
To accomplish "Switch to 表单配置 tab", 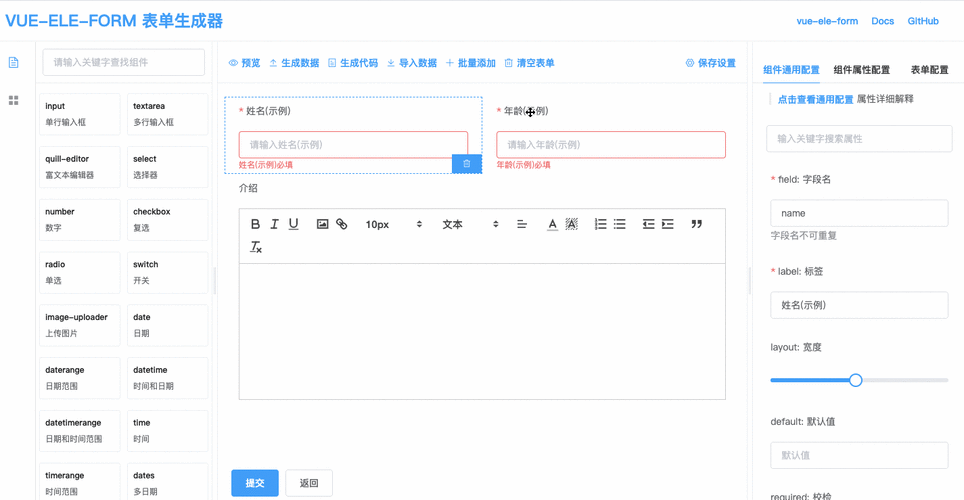I will (x=930, y=69).
